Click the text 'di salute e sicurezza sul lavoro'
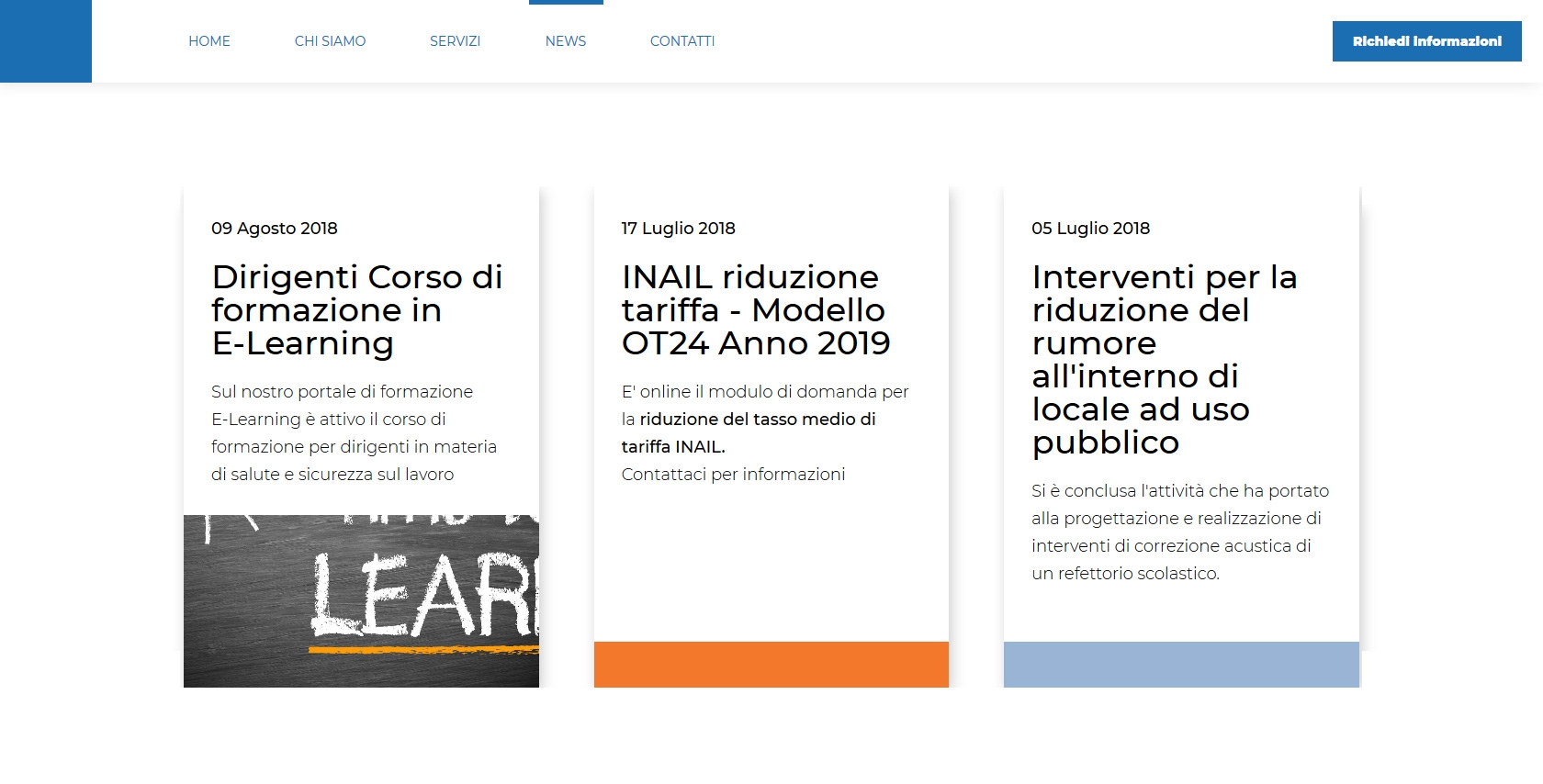This screenshot has width=1543, height=784. point(332,475)
